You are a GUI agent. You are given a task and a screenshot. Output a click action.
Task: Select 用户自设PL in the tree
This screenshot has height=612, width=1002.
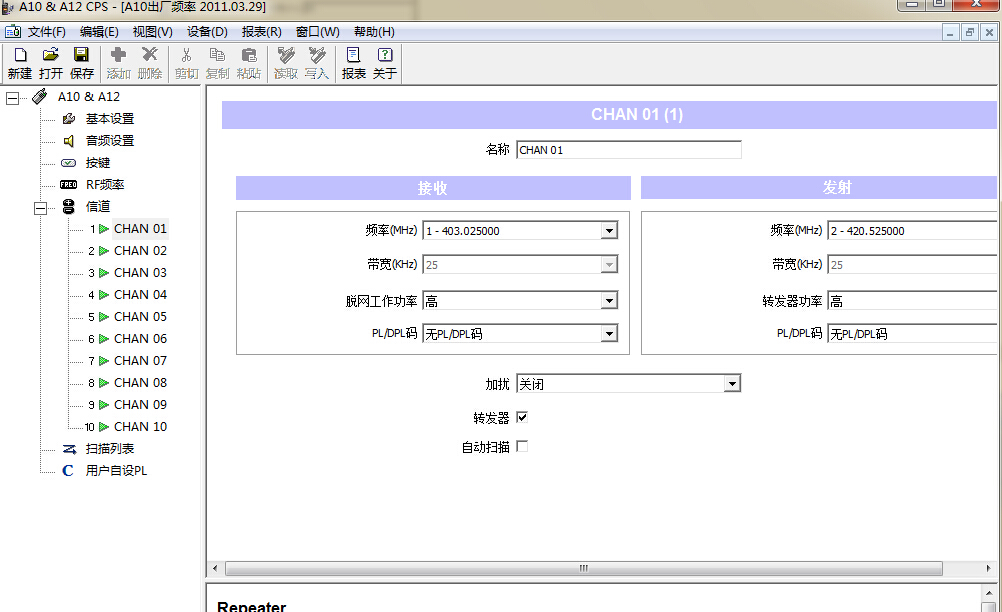(x=116, y=471)
